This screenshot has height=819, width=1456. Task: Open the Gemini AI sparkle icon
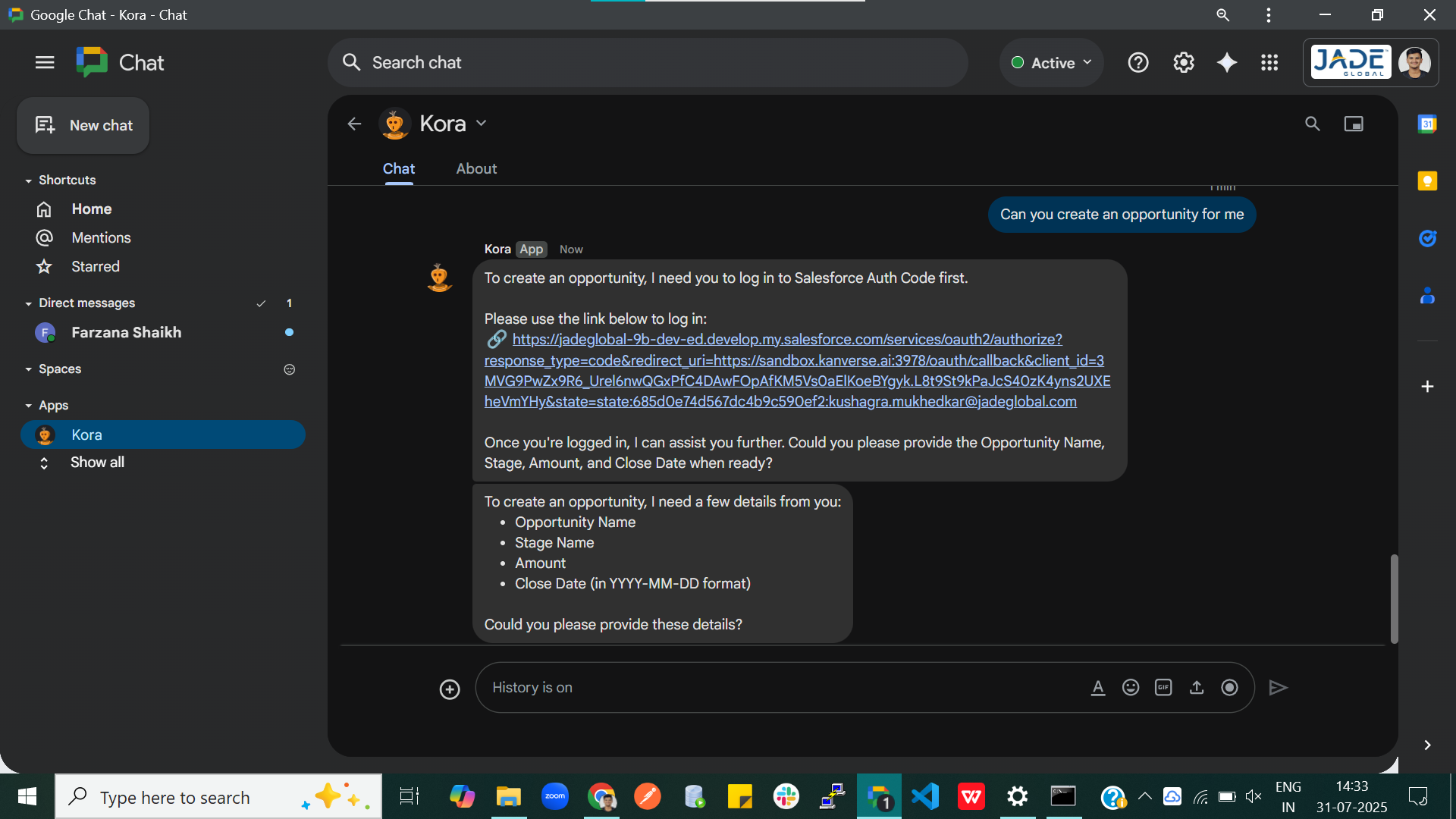click(x=1226, y=63)
